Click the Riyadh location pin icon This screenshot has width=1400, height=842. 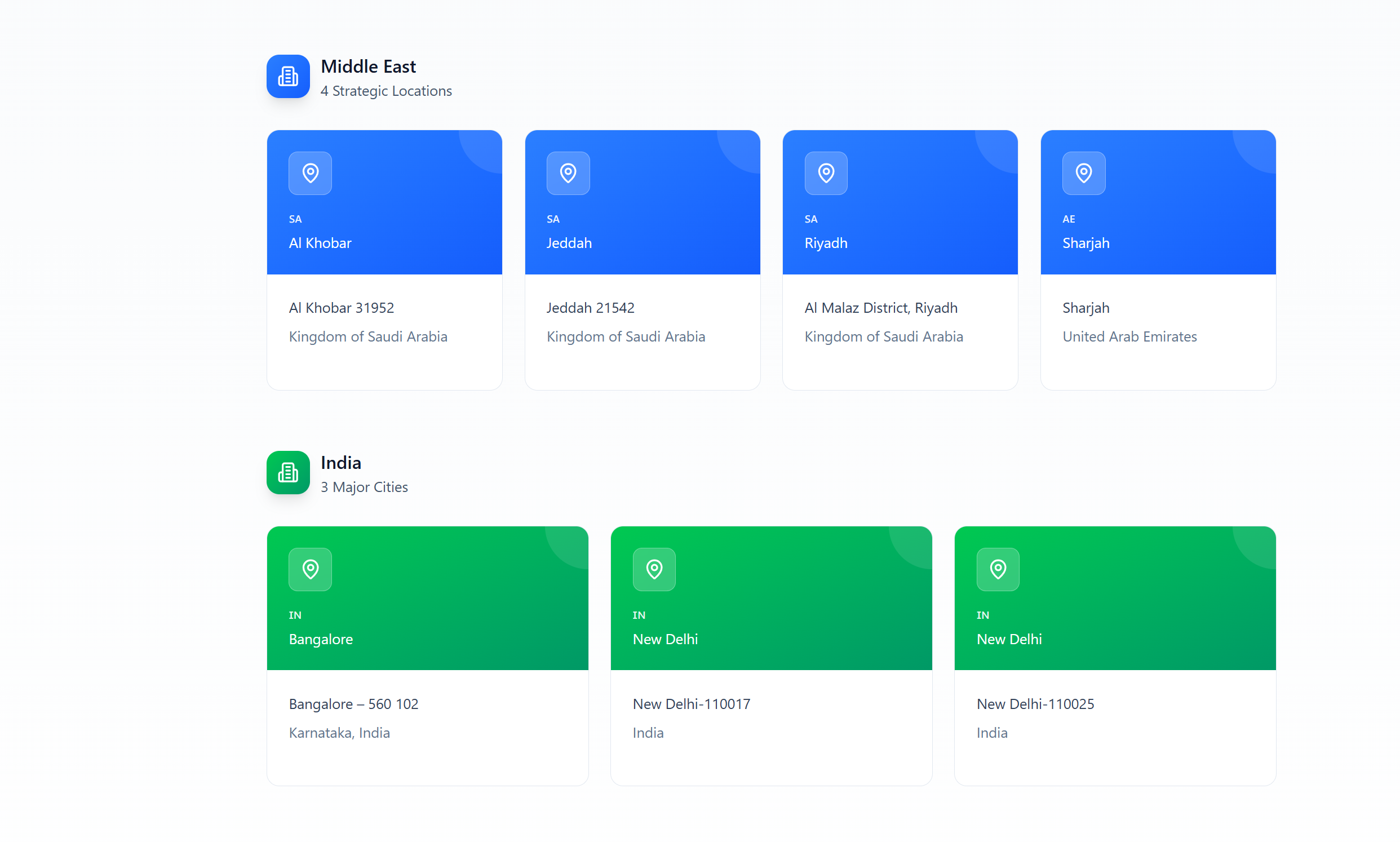point(825,172)
